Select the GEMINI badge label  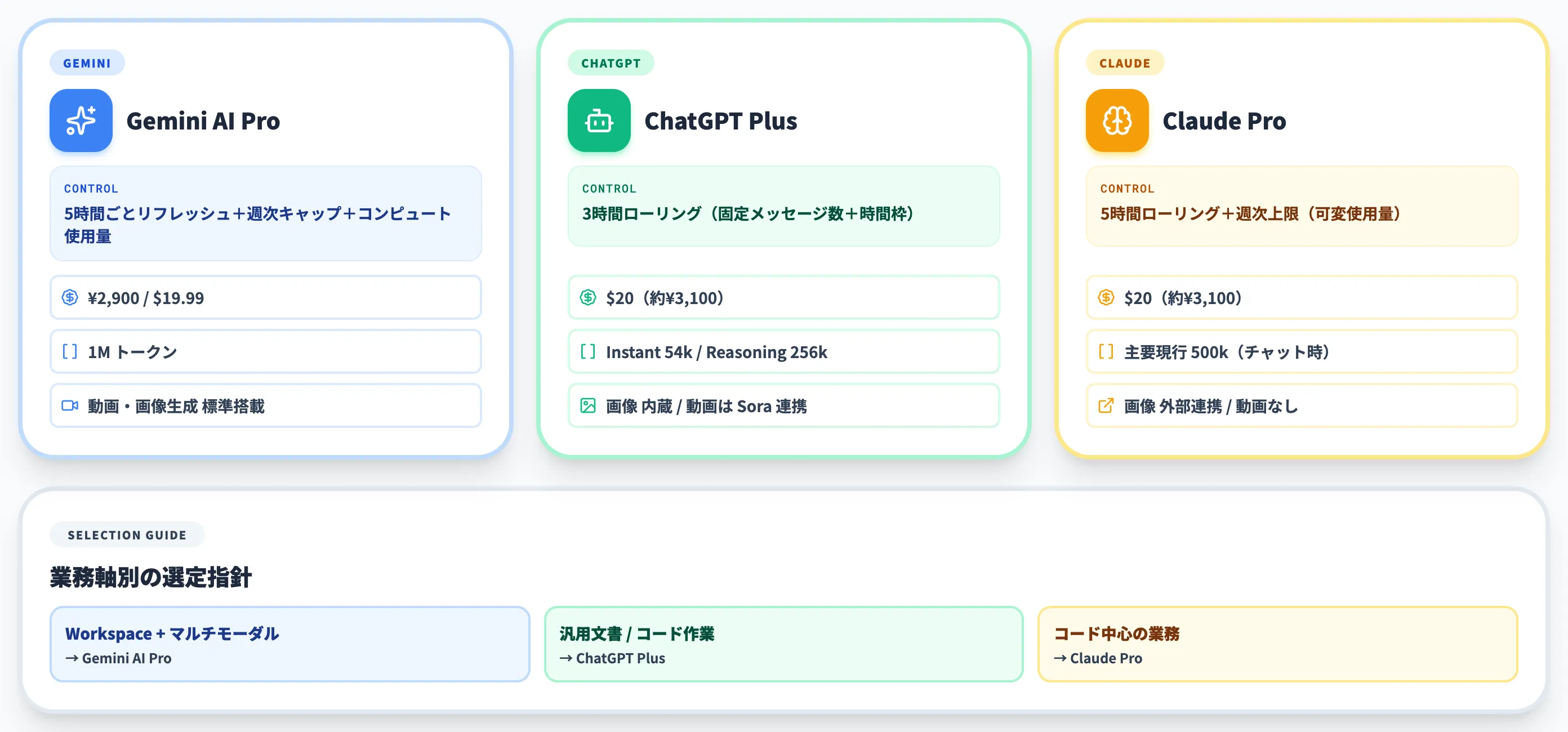pos(87,63)
